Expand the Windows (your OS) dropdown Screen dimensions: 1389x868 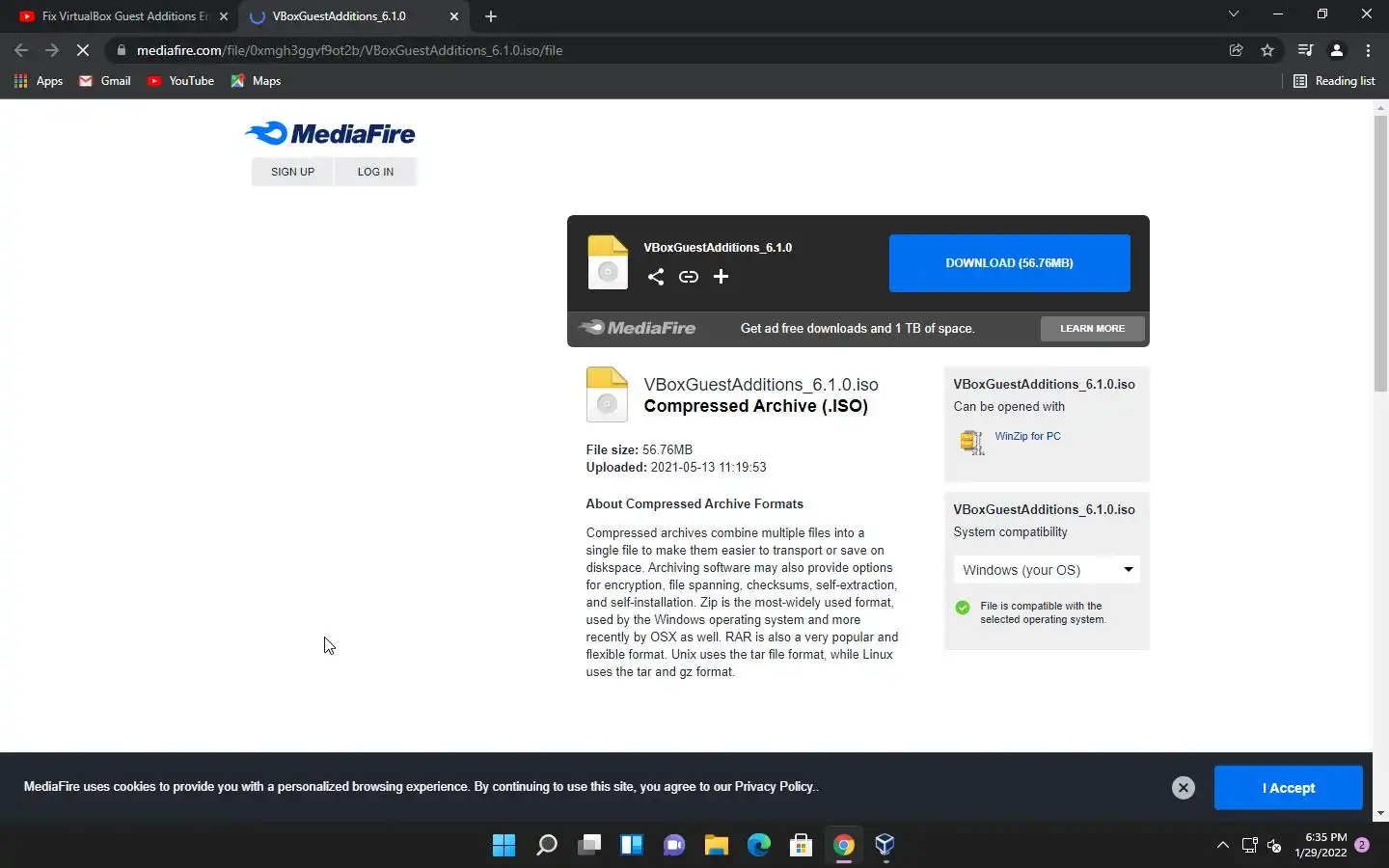click(1047, 570)
